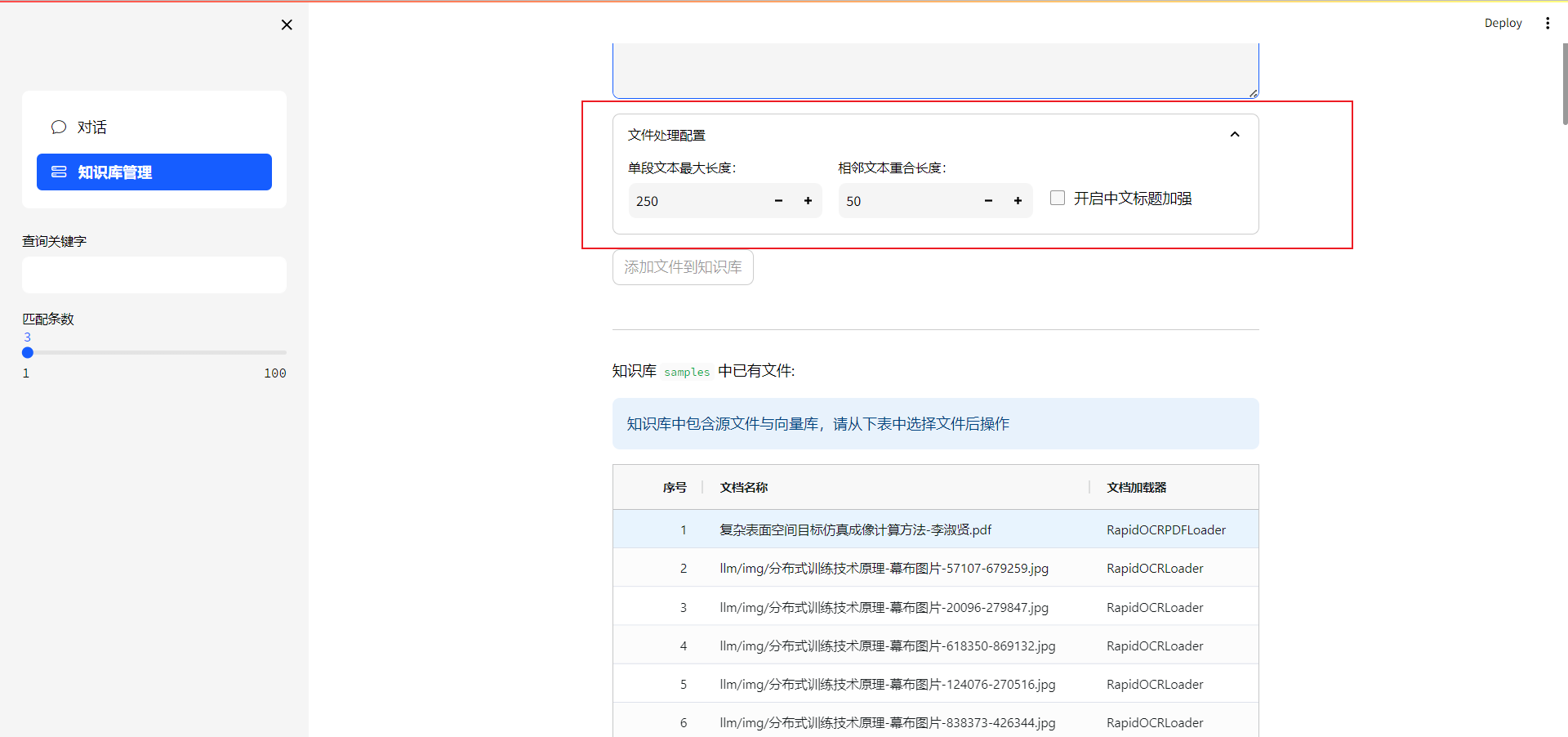The height and width of the screenshot is (737, 1568).
Task: Select file ending 124076-270516.jpg
Action: pos(887,684)
